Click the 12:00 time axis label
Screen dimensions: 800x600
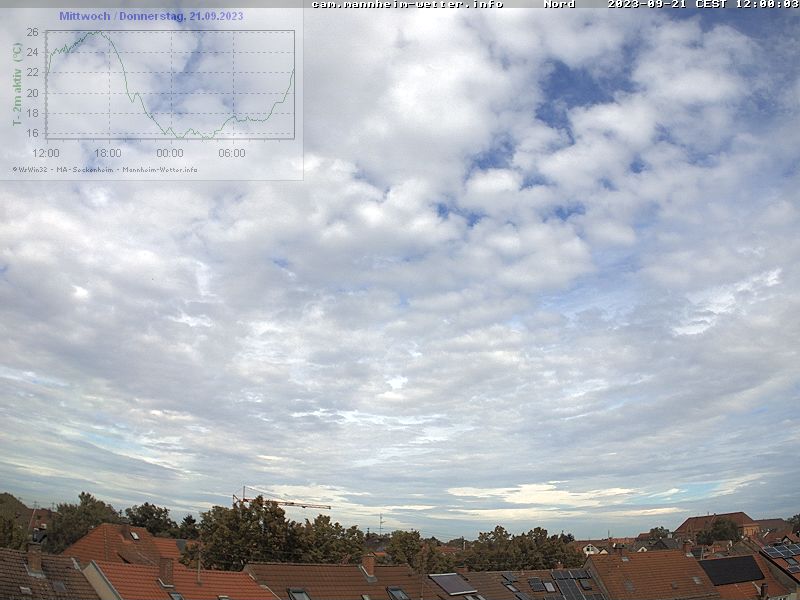(46, 153)
